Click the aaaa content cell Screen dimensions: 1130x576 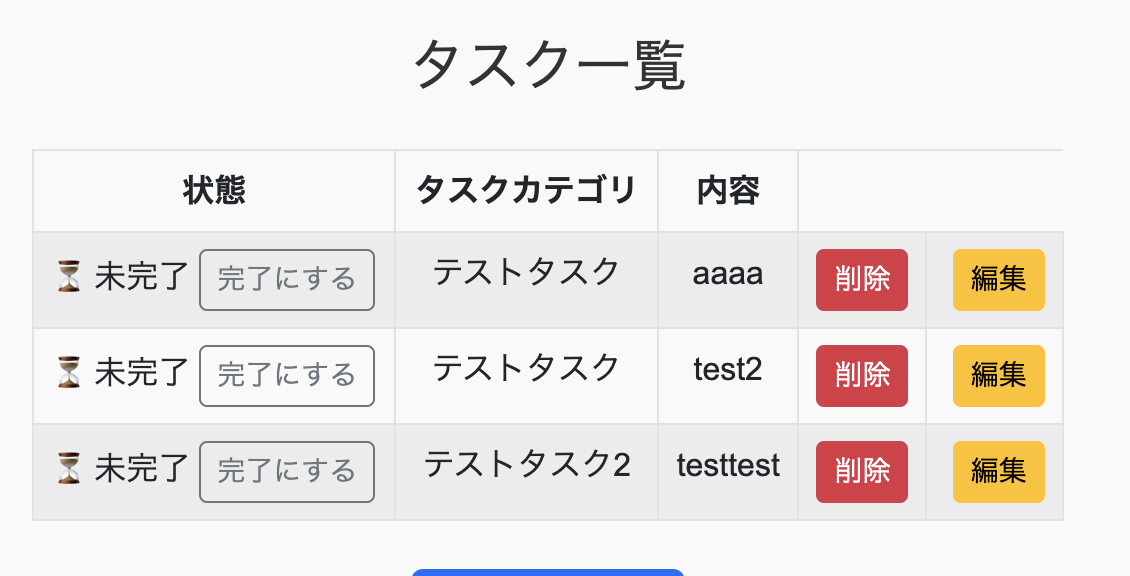tap(728, 280)
